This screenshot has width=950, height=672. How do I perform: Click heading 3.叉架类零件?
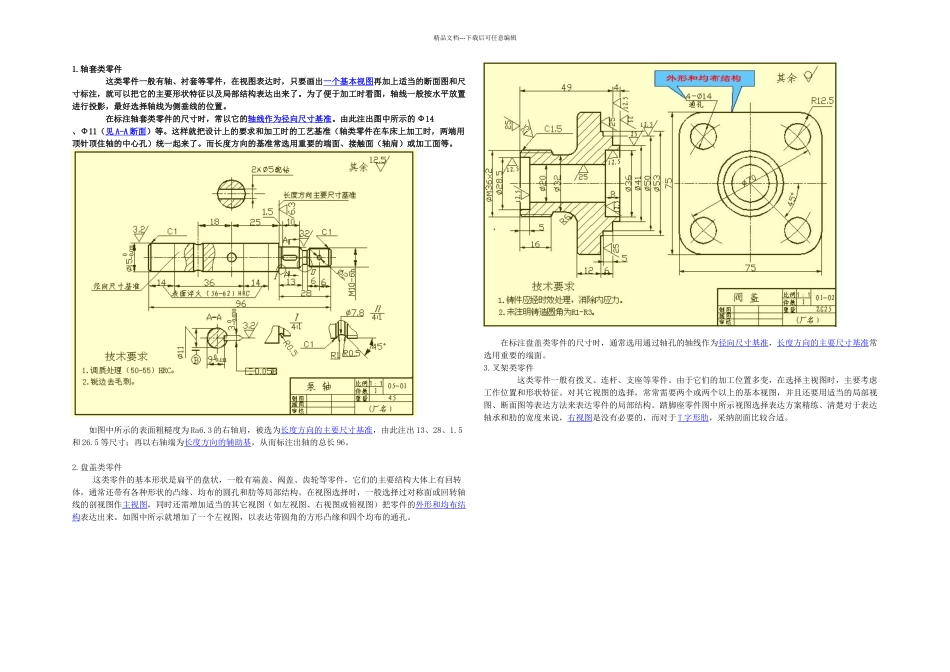(508, 368)
